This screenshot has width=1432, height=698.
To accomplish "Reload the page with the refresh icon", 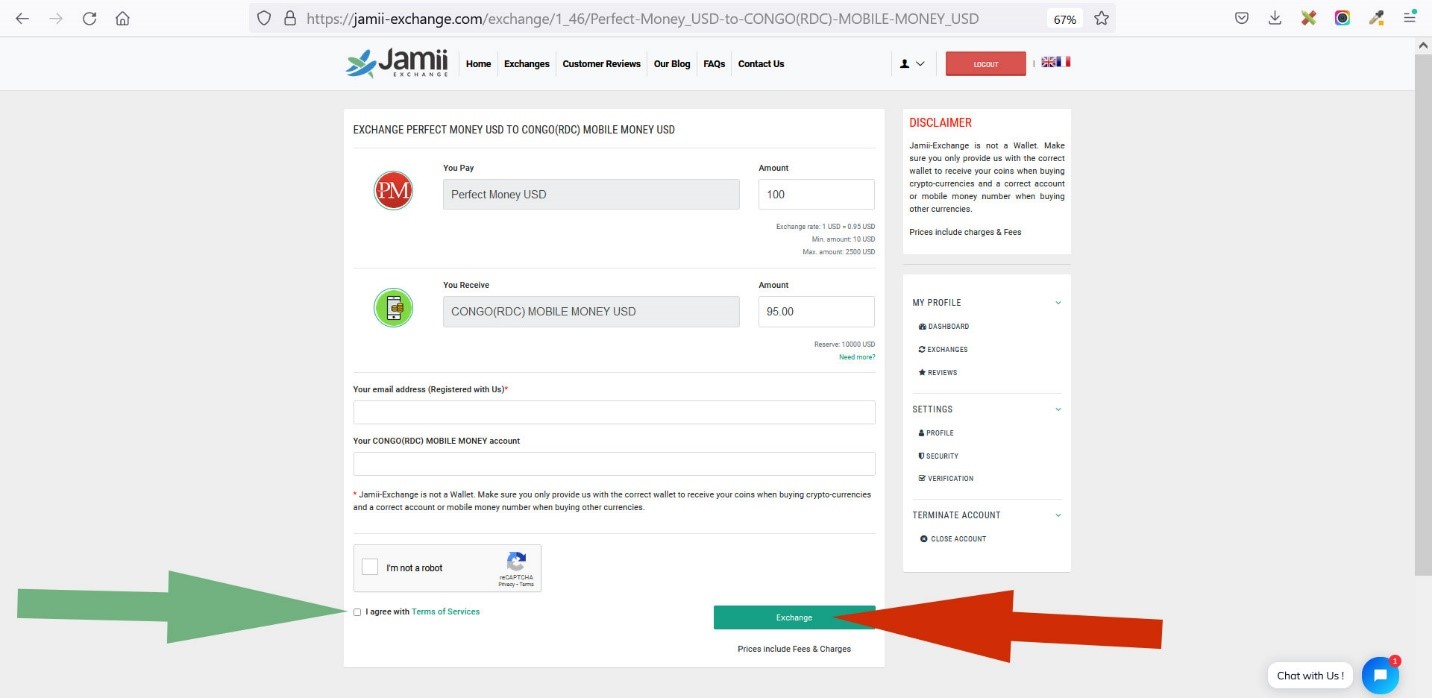I will coord(90,18).
